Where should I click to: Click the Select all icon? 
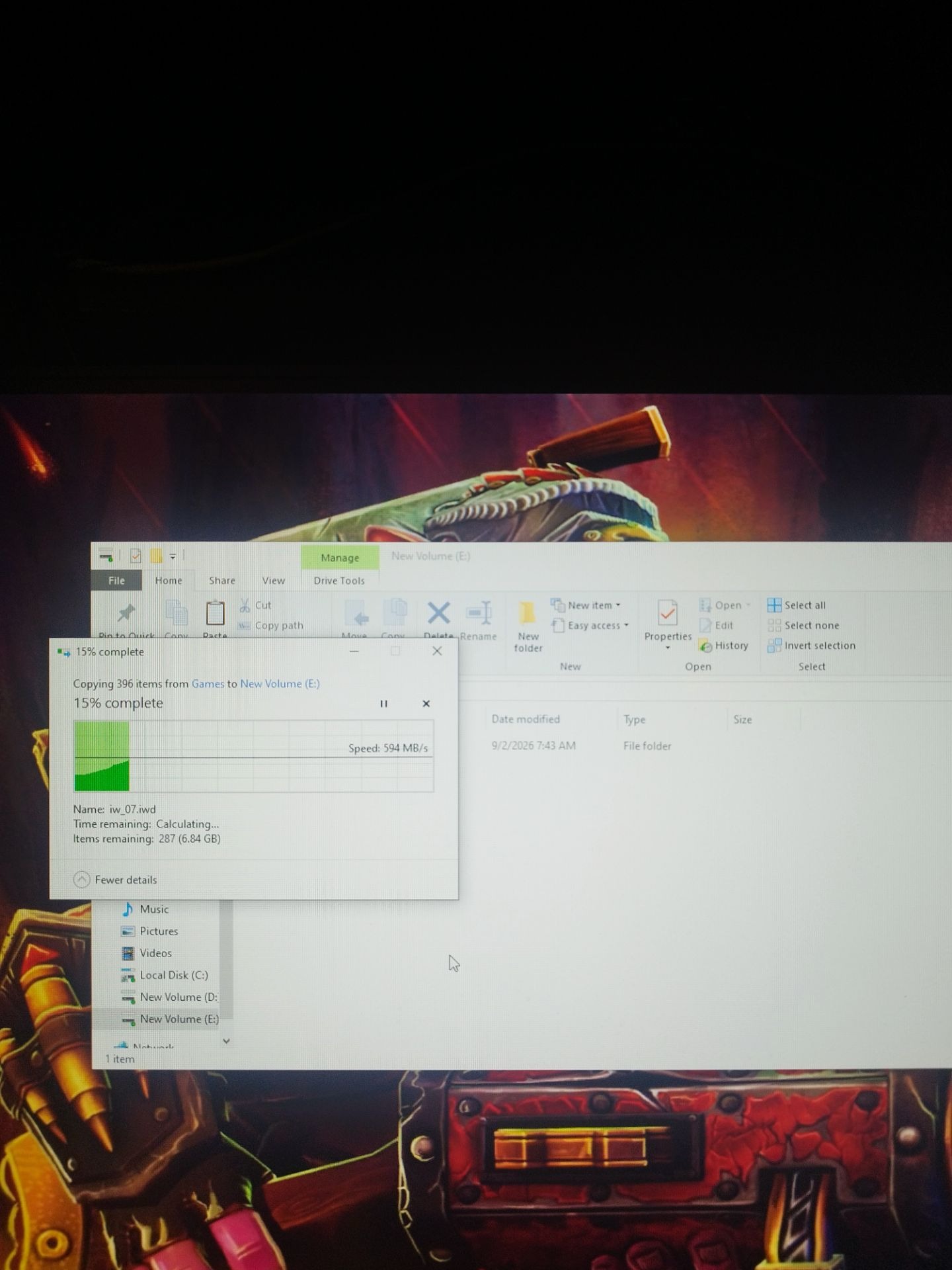click(774, 605)
